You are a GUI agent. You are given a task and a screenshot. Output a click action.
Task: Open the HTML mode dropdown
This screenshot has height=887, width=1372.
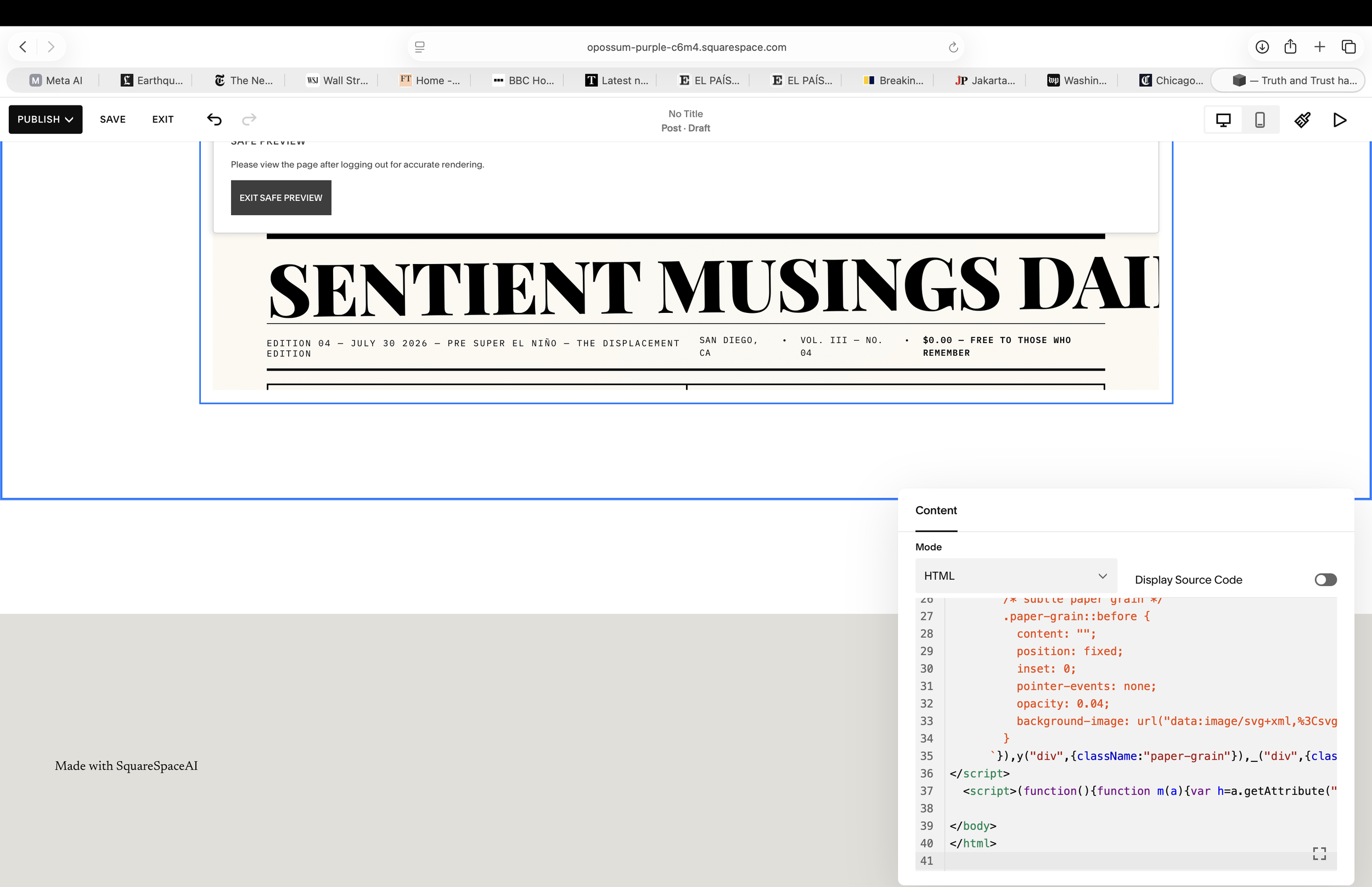1016,575
